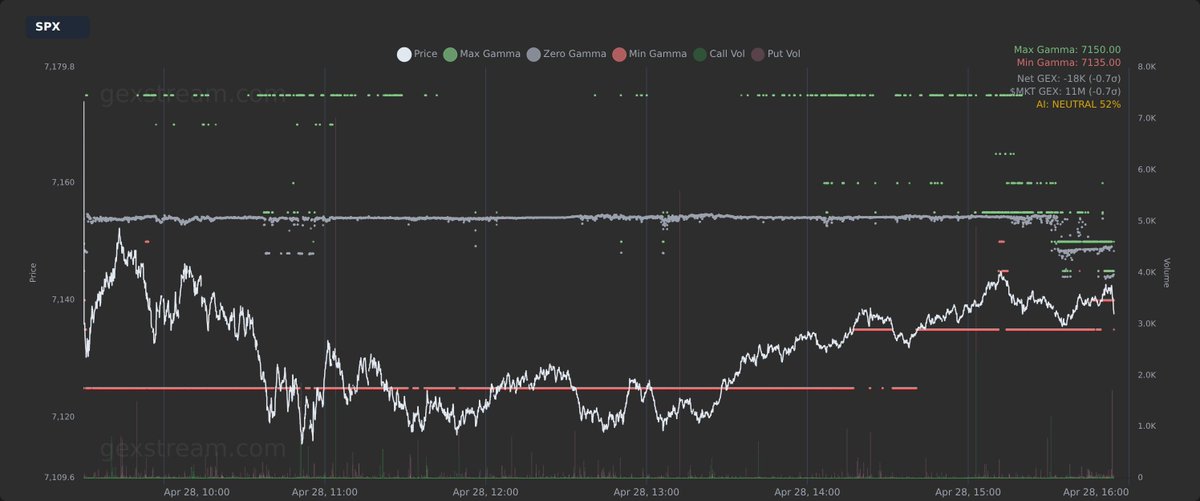
Task: Click the 5.0K volume axis label
Action: (x=1146, y=221)
